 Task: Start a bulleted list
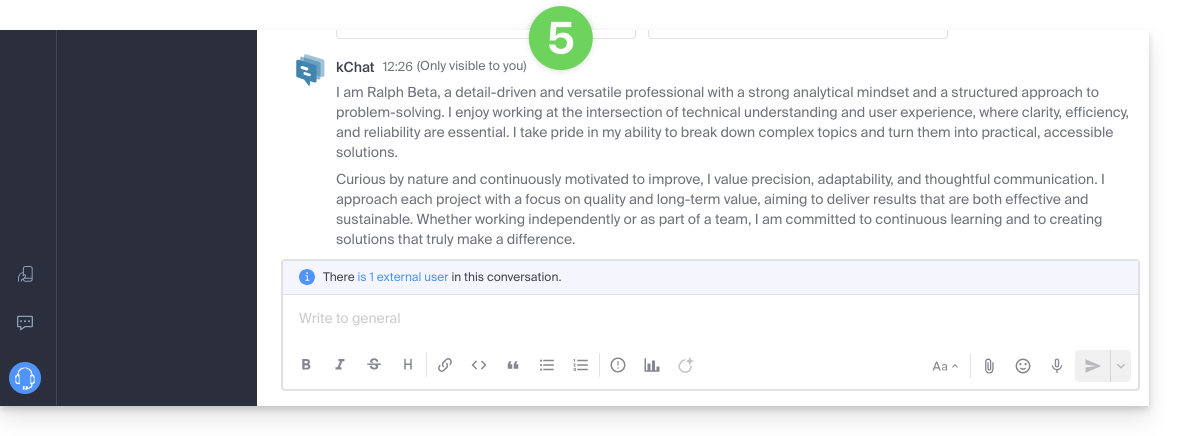(547, 365)
